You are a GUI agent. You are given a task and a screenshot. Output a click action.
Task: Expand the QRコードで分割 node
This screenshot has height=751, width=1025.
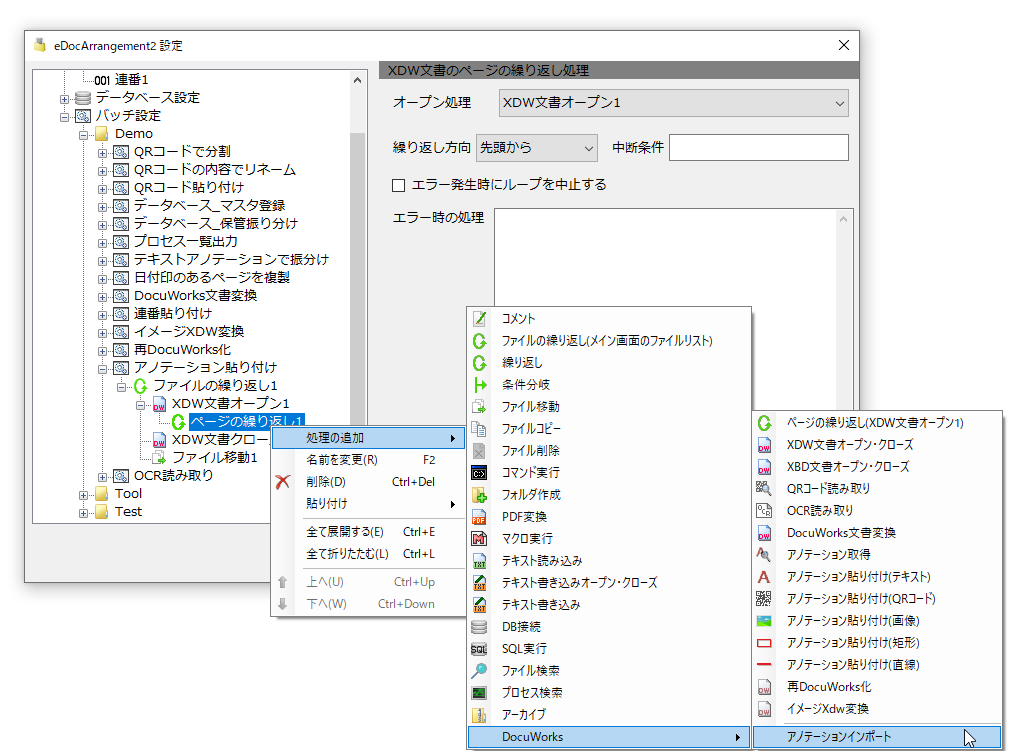[x=102, y=154]
